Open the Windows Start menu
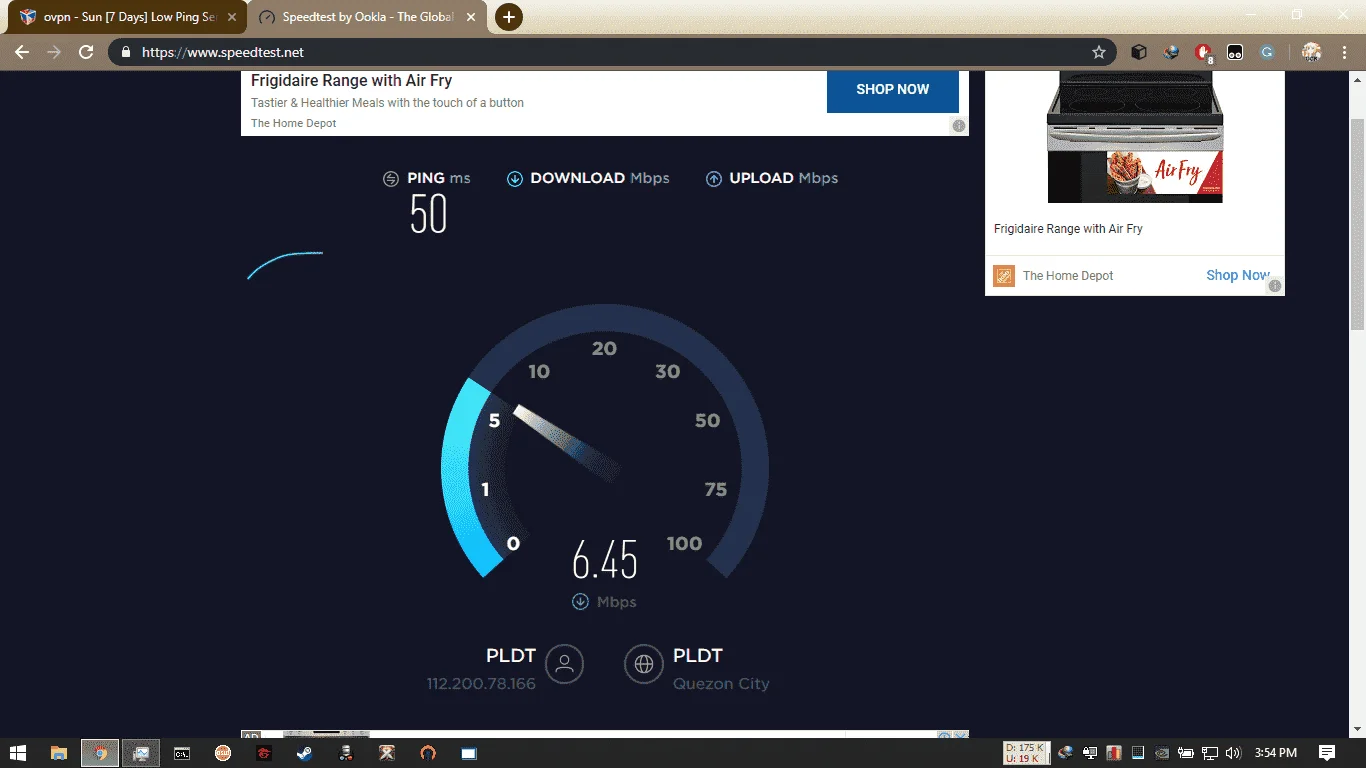This screenshot has height=768, width=1366. tap(18, 753)
